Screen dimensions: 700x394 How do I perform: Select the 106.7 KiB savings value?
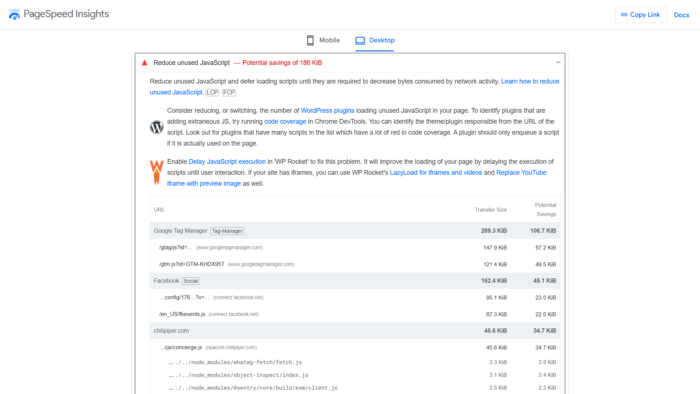point(543,231)
